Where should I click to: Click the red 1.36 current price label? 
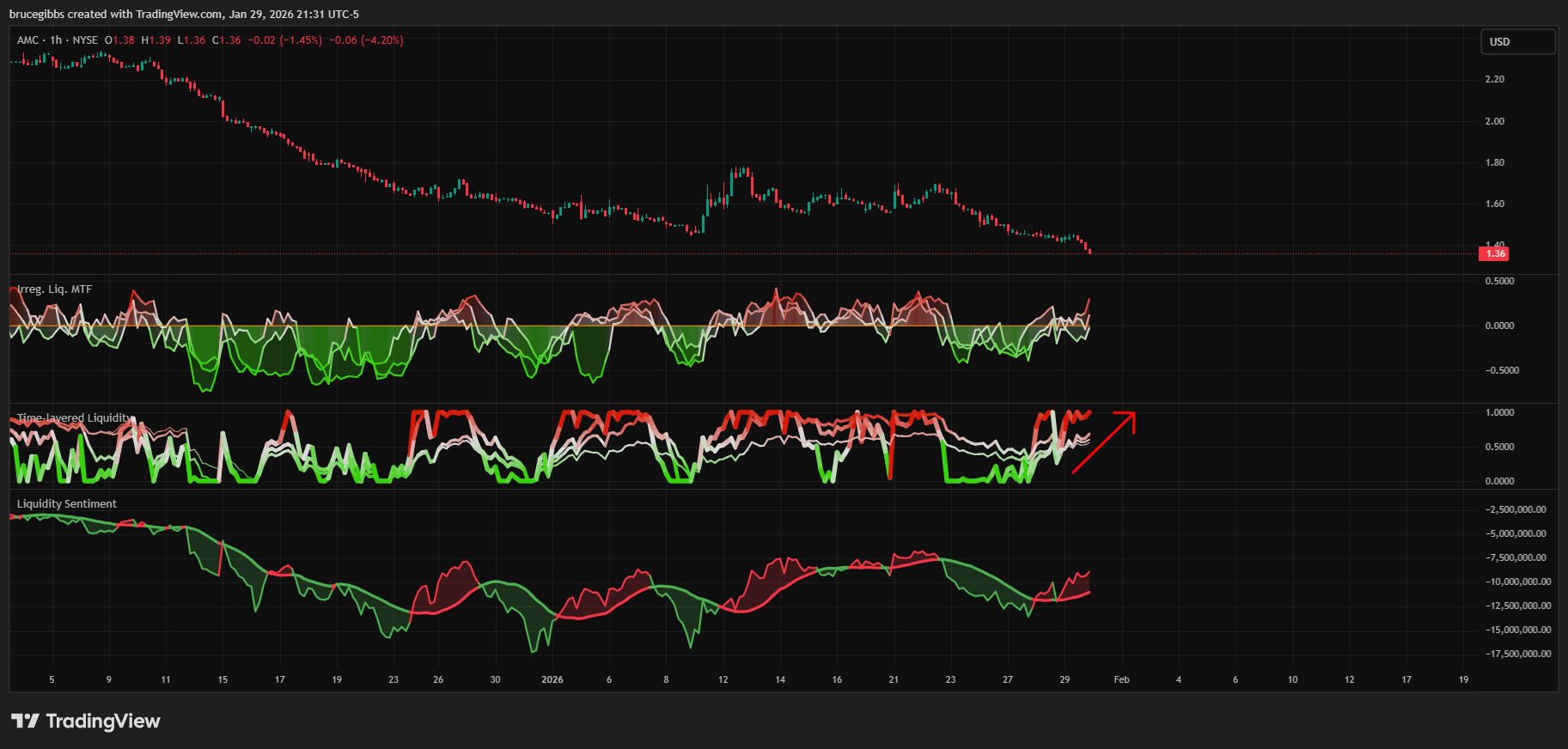1495,253
